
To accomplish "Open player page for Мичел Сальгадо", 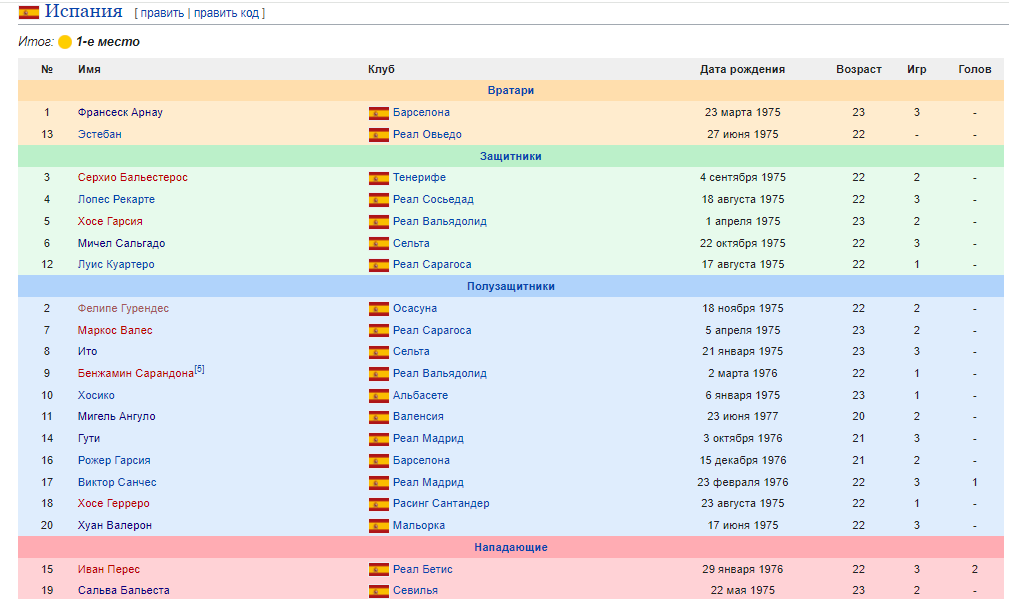I will point(122,243).
